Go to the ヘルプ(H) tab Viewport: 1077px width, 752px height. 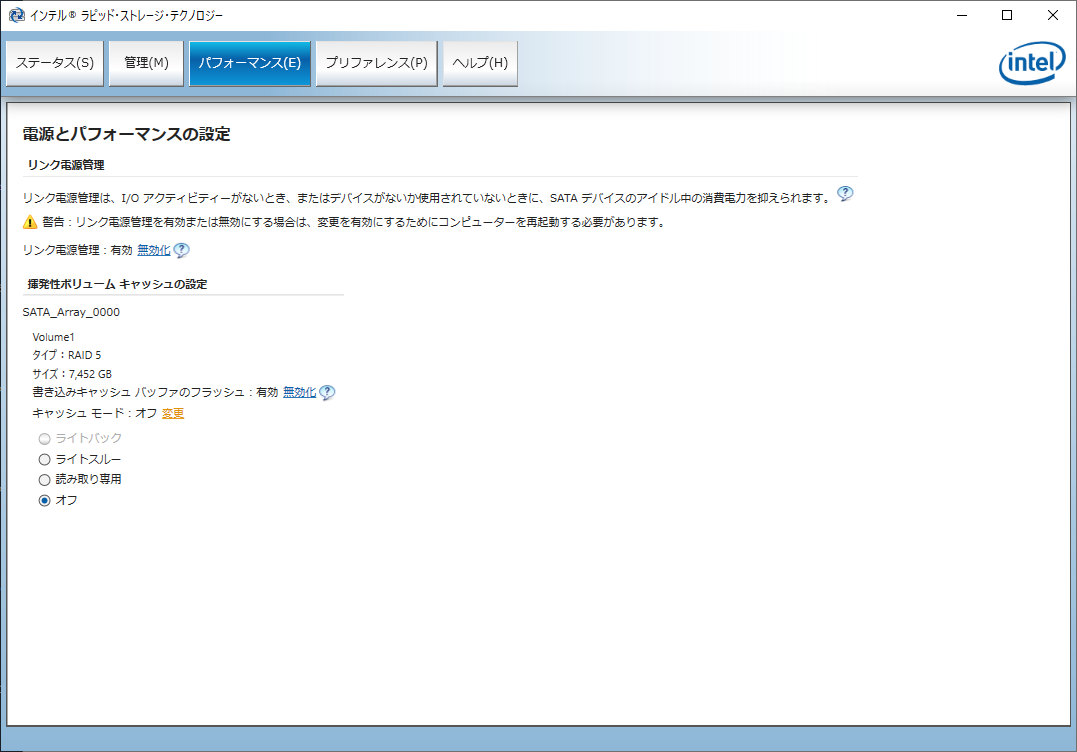click(480, 63)
